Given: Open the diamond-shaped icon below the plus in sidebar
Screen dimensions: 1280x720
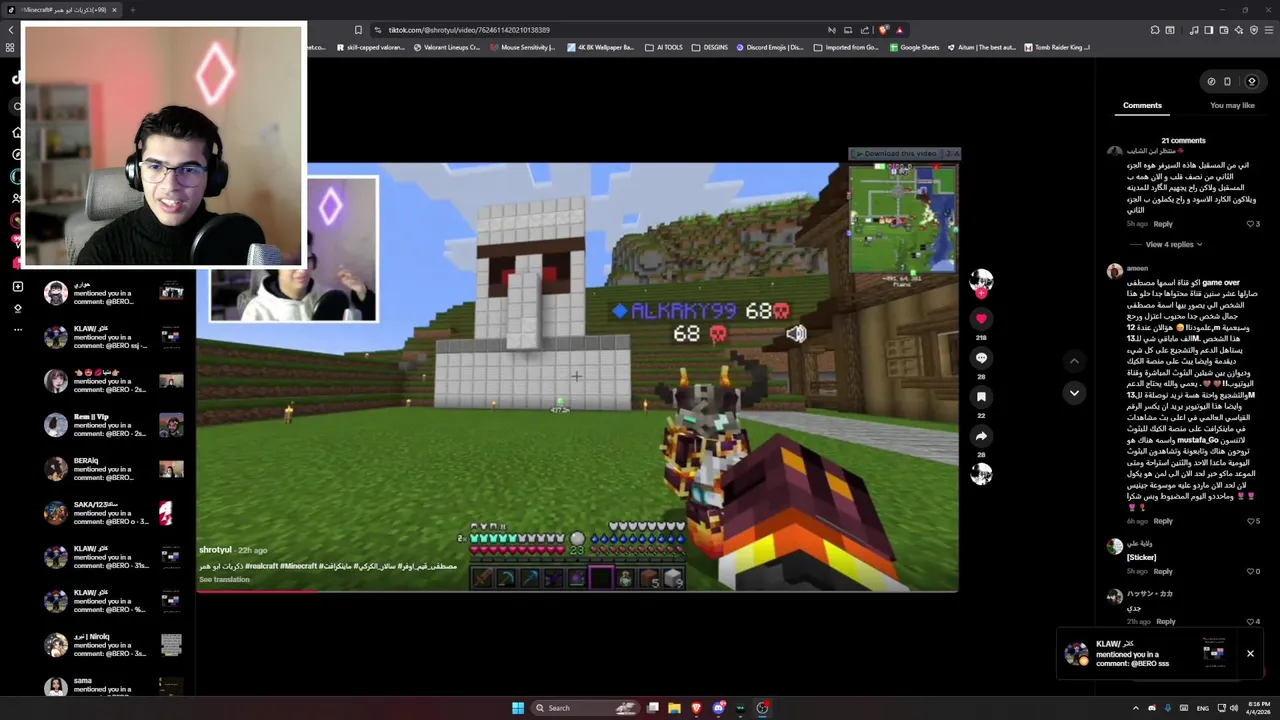Looking at the screenshot, I should pyautogui.click(x=17, y=308).
